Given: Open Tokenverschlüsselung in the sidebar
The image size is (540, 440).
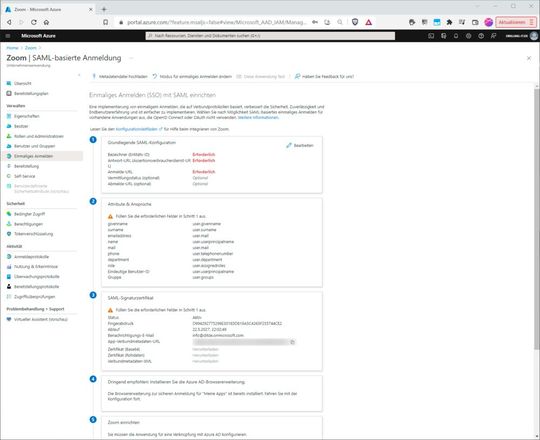Looking at the screenshot, I should (x=33, y=234).
